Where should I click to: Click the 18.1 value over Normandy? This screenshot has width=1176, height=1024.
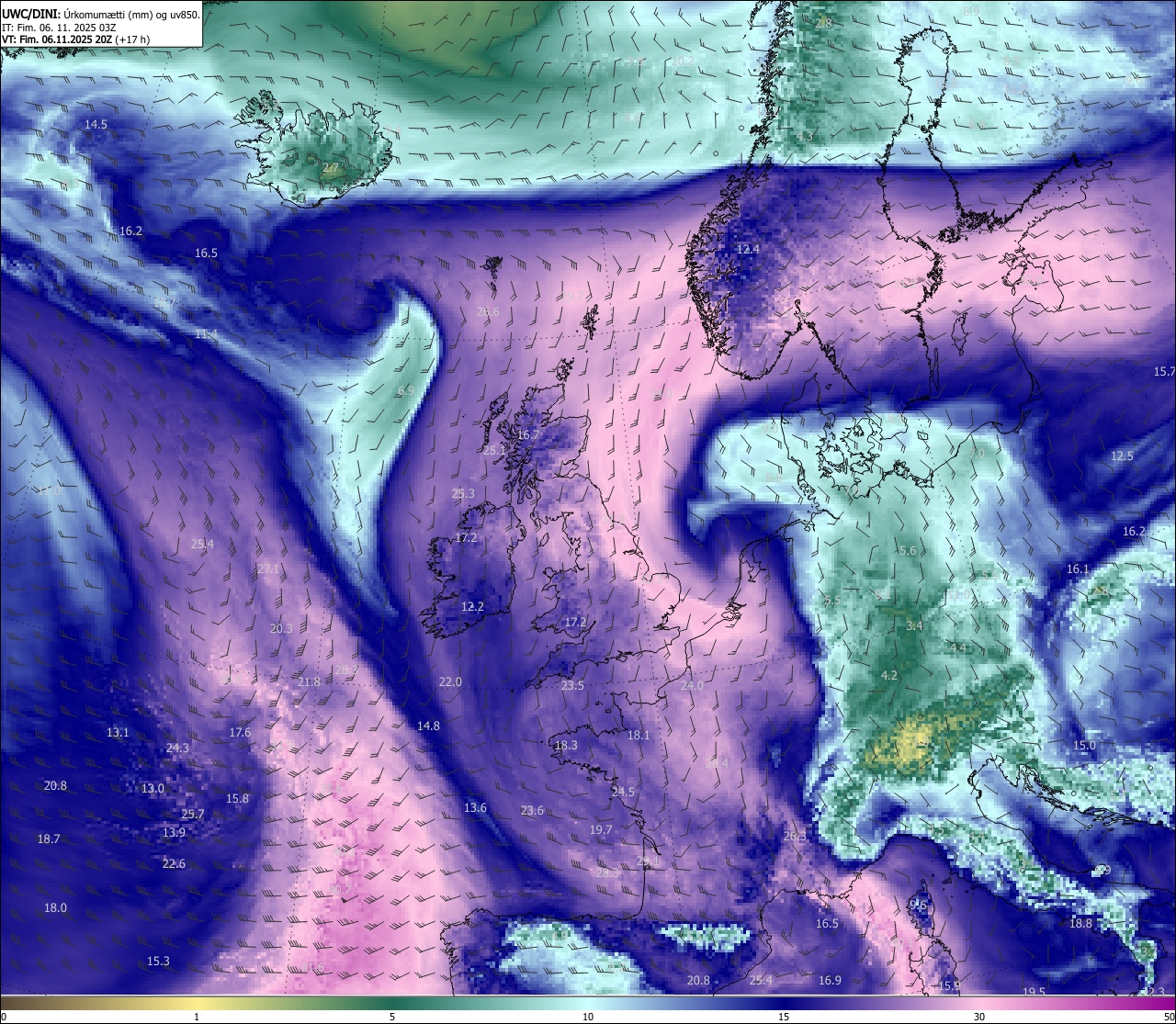click(x=639, y=736)
